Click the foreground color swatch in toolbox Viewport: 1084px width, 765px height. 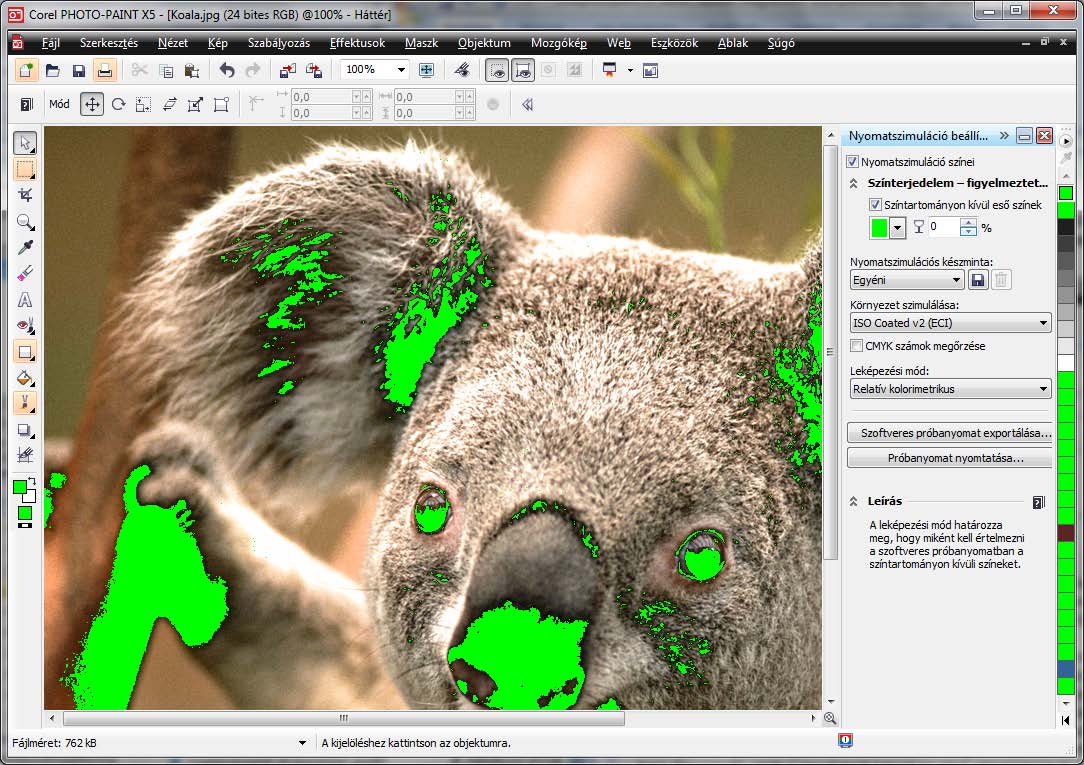20,487
